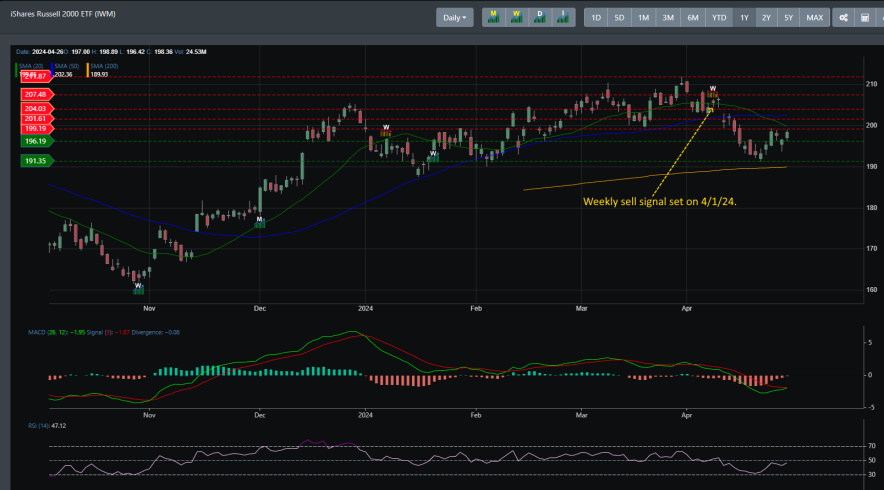The width and height of the screenshot is (884, 490).
Task: Click the iShares Russell 2000 ETF (IWM) title
Action: [x=63, y=14]
